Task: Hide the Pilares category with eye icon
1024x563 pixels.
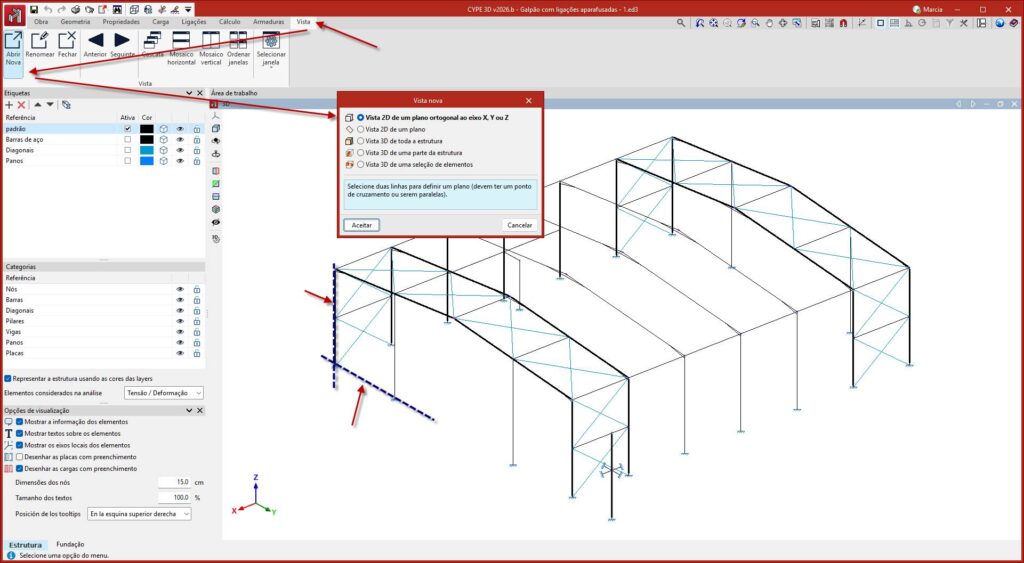Action: pyautogui.click(x=181, y=321)
